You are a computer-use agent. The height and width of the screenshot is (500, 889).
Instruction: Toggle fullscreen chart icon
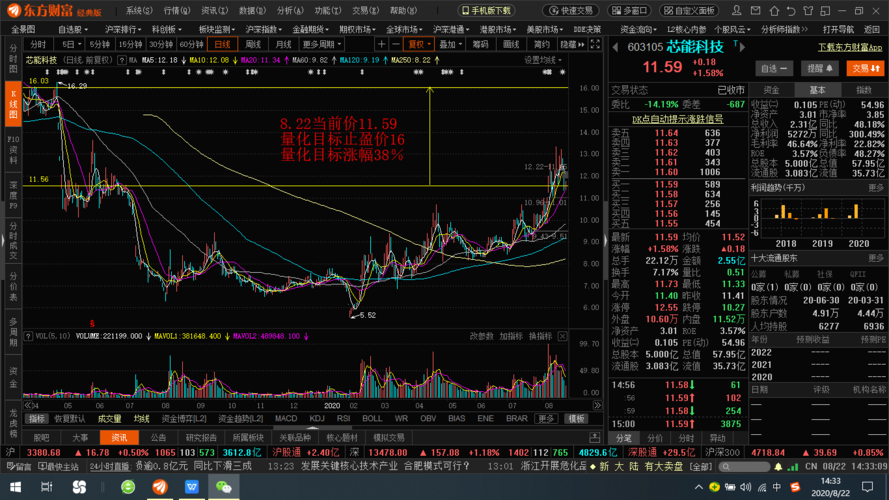click(x=595, y=44)
